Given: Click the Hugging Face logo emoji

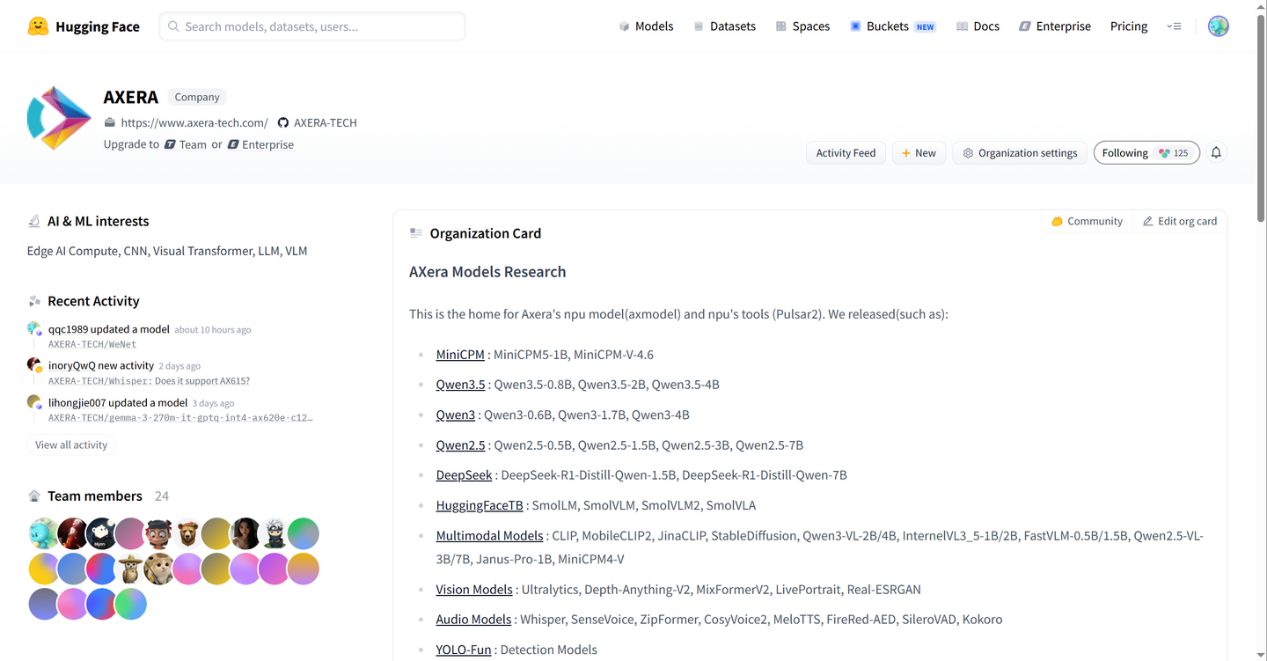Looking at the screenshot, I should click(38, 26).
